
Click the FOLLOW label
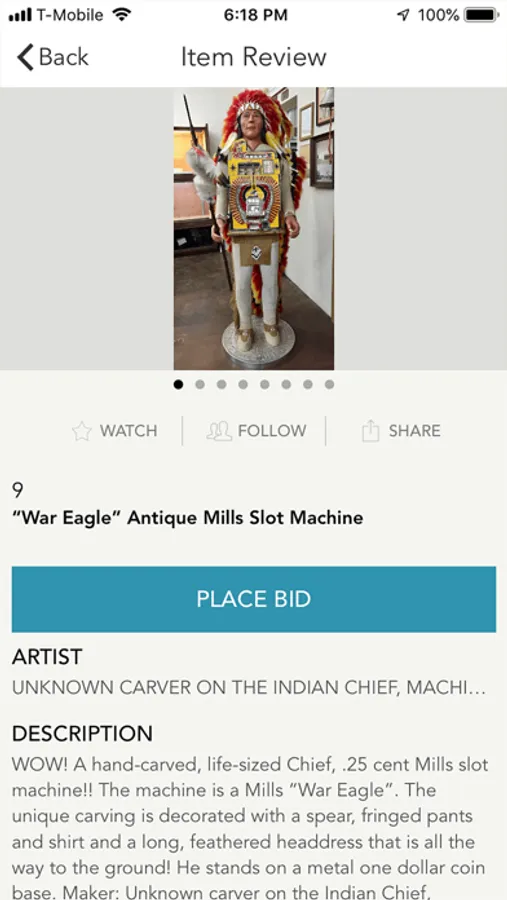[272, 431]
